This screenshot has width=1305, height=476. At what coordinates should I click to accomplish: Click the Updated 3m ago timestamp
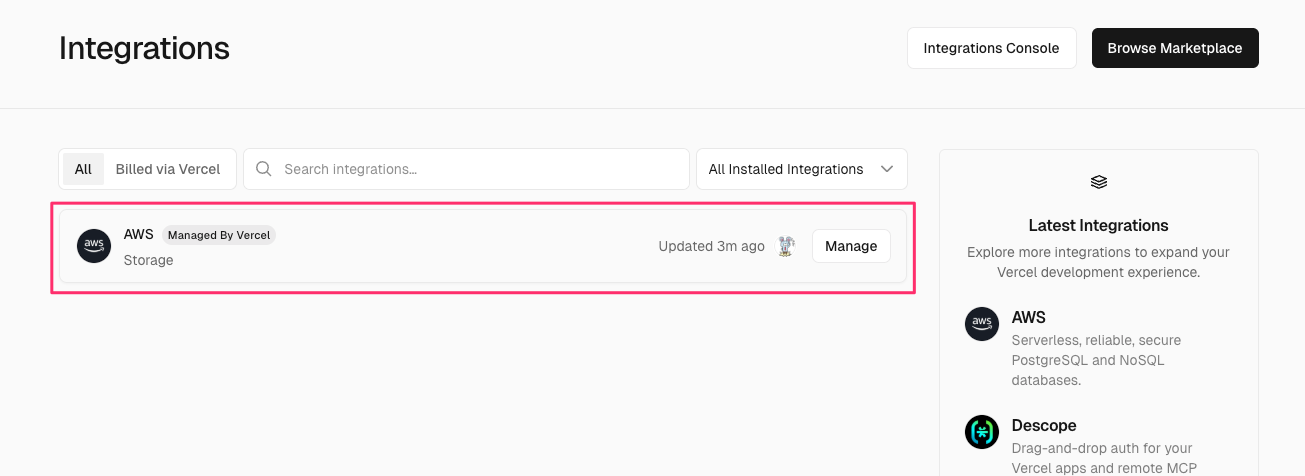pos(711,246)
